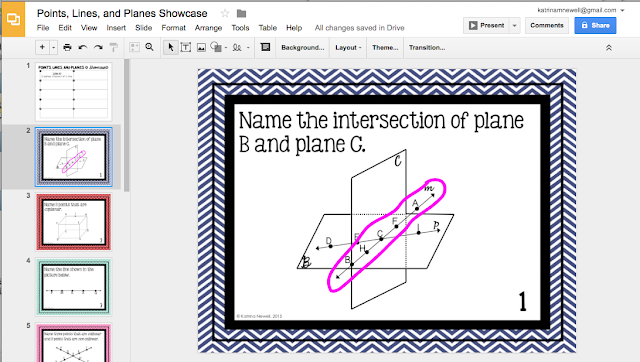Viewport: 640px width, 362px height.
Task: Open the Transition panel
Action: [427, 47]
